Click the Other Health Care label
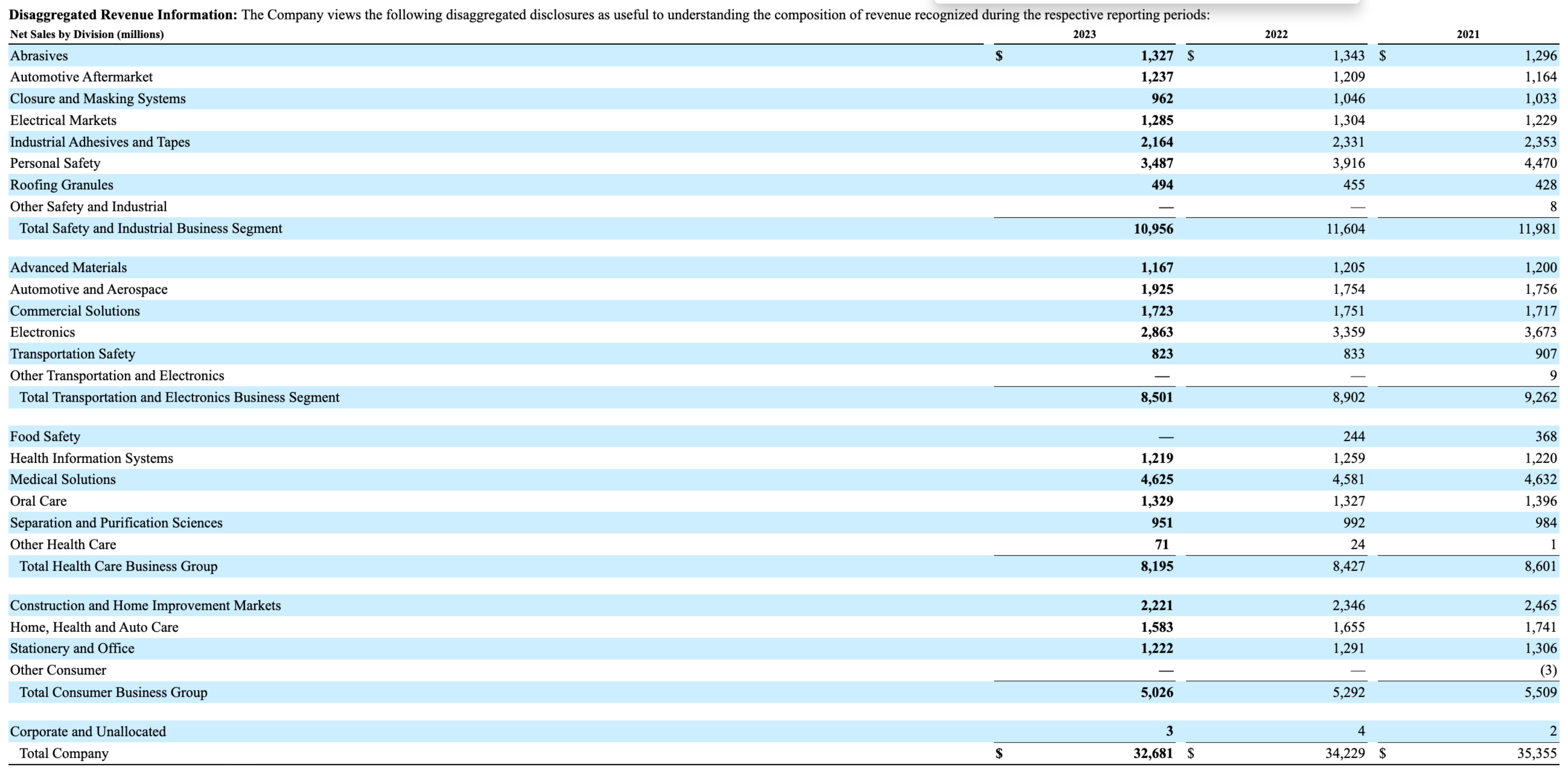The image size is (1568, 777). [x=63, y=545]
